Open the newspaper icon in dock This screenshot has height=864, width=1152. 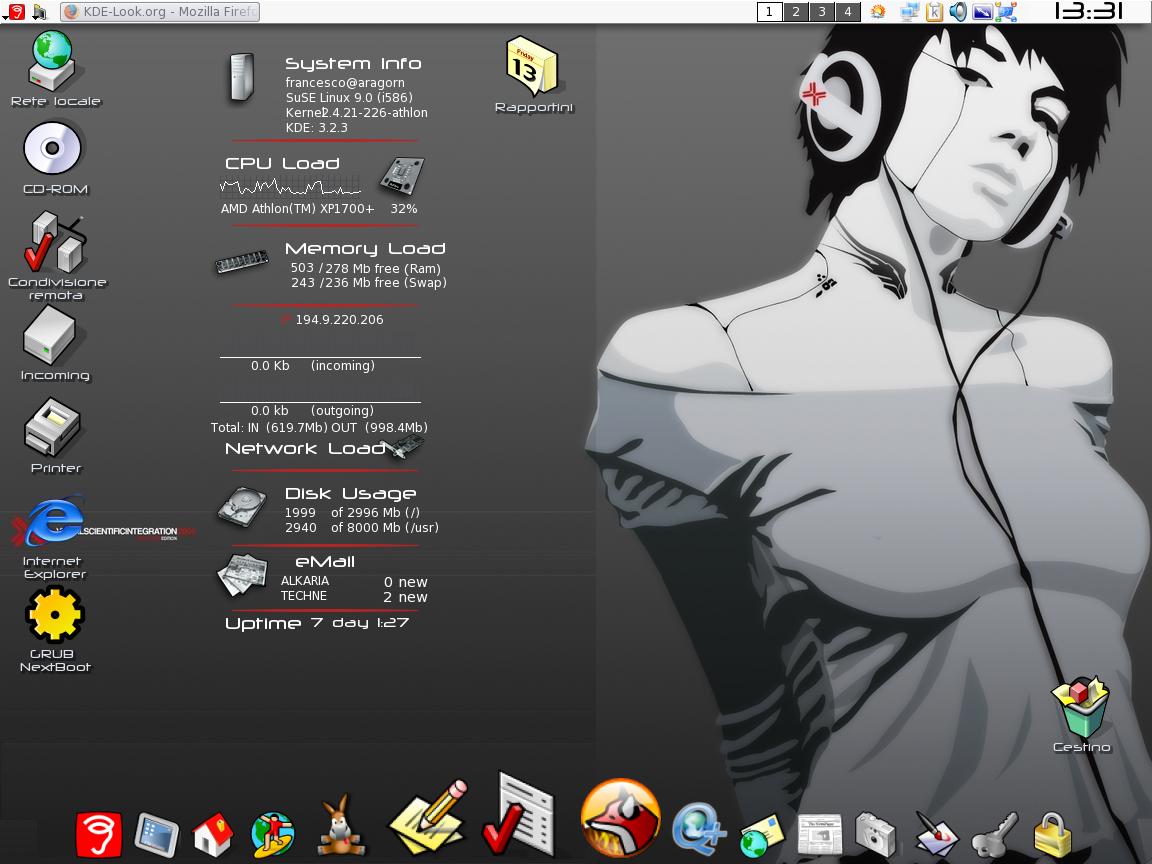tap(819, 835)
